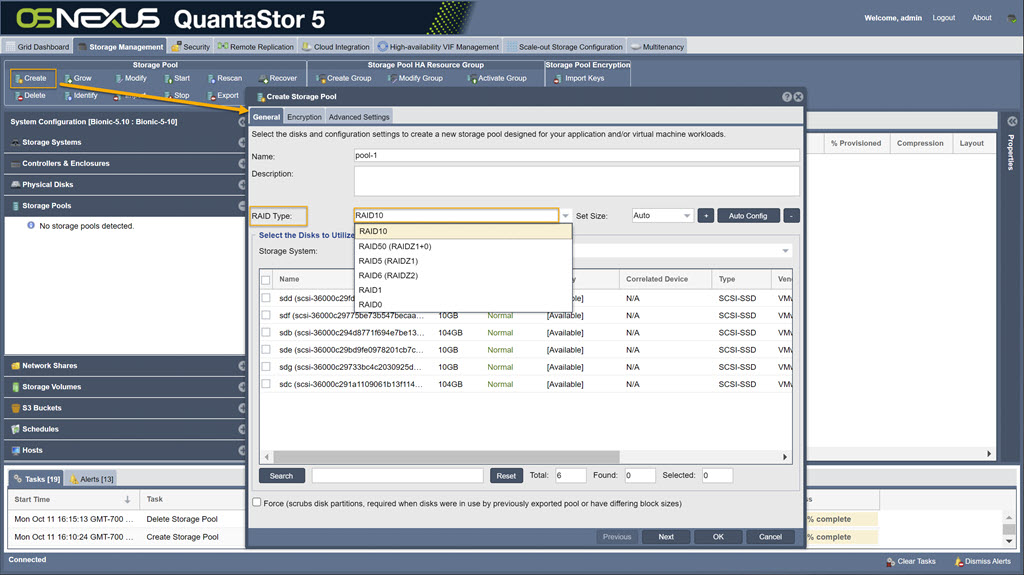Screen dimensions: 1024x575
Task: Click the Auto Config button
Action: 748,216
